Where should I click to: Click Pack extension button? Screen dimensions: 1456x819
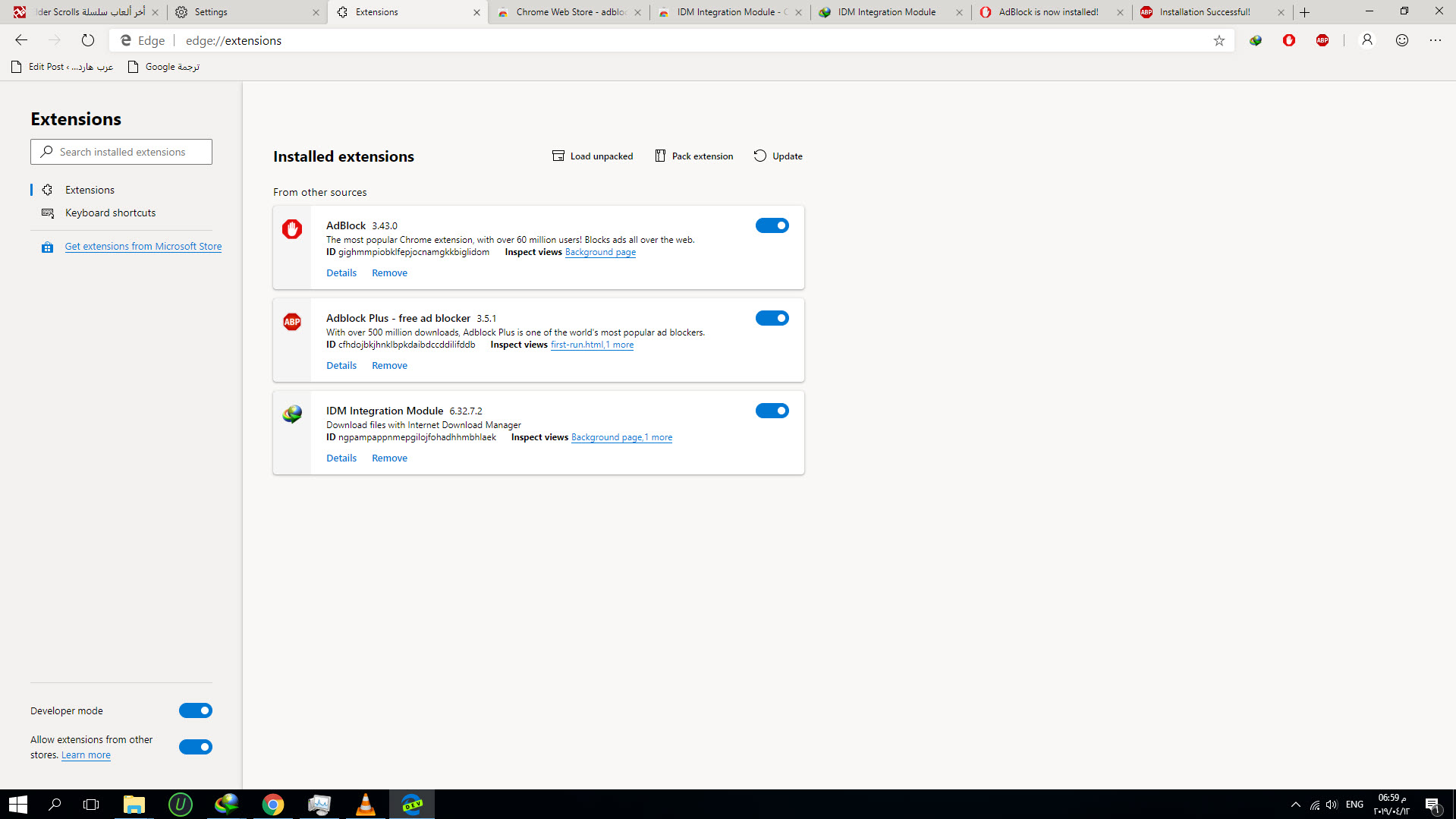694,156
